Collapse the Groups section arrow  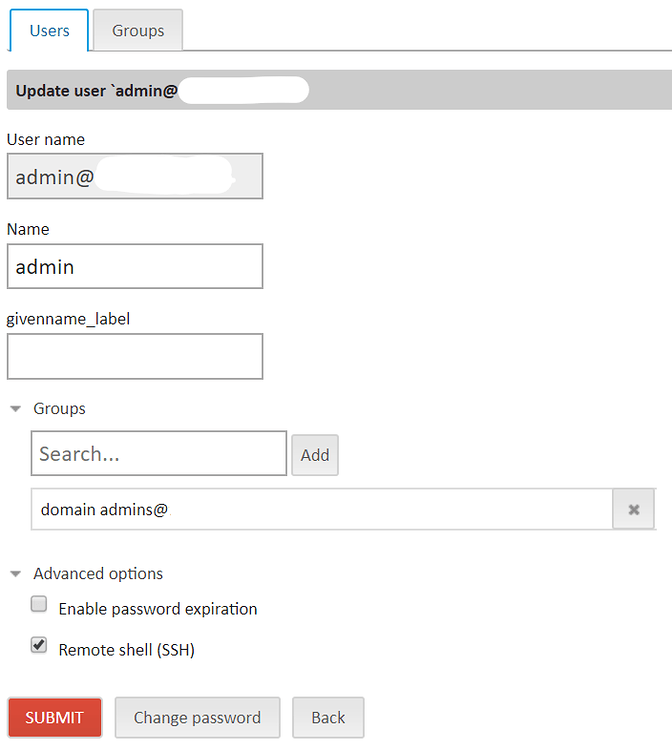pos(16,408)
